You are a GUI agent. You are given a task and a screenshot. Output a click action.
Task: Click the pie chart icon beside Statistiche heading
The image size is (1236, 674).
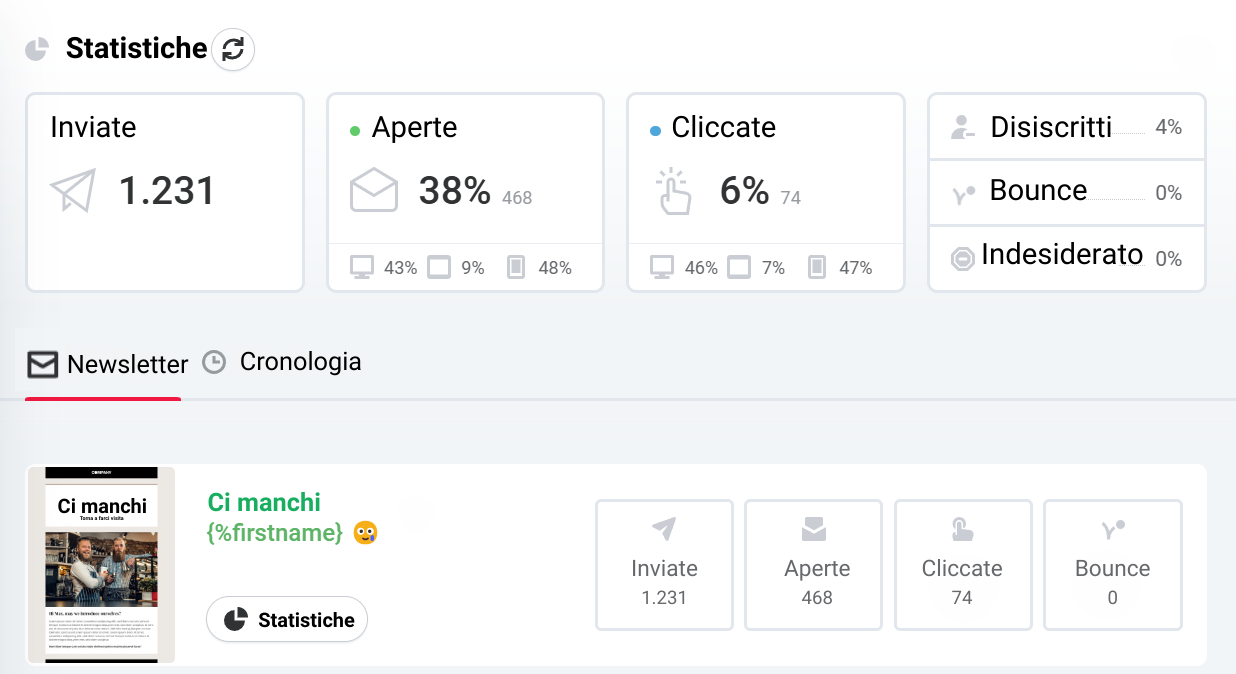point(37,49)
